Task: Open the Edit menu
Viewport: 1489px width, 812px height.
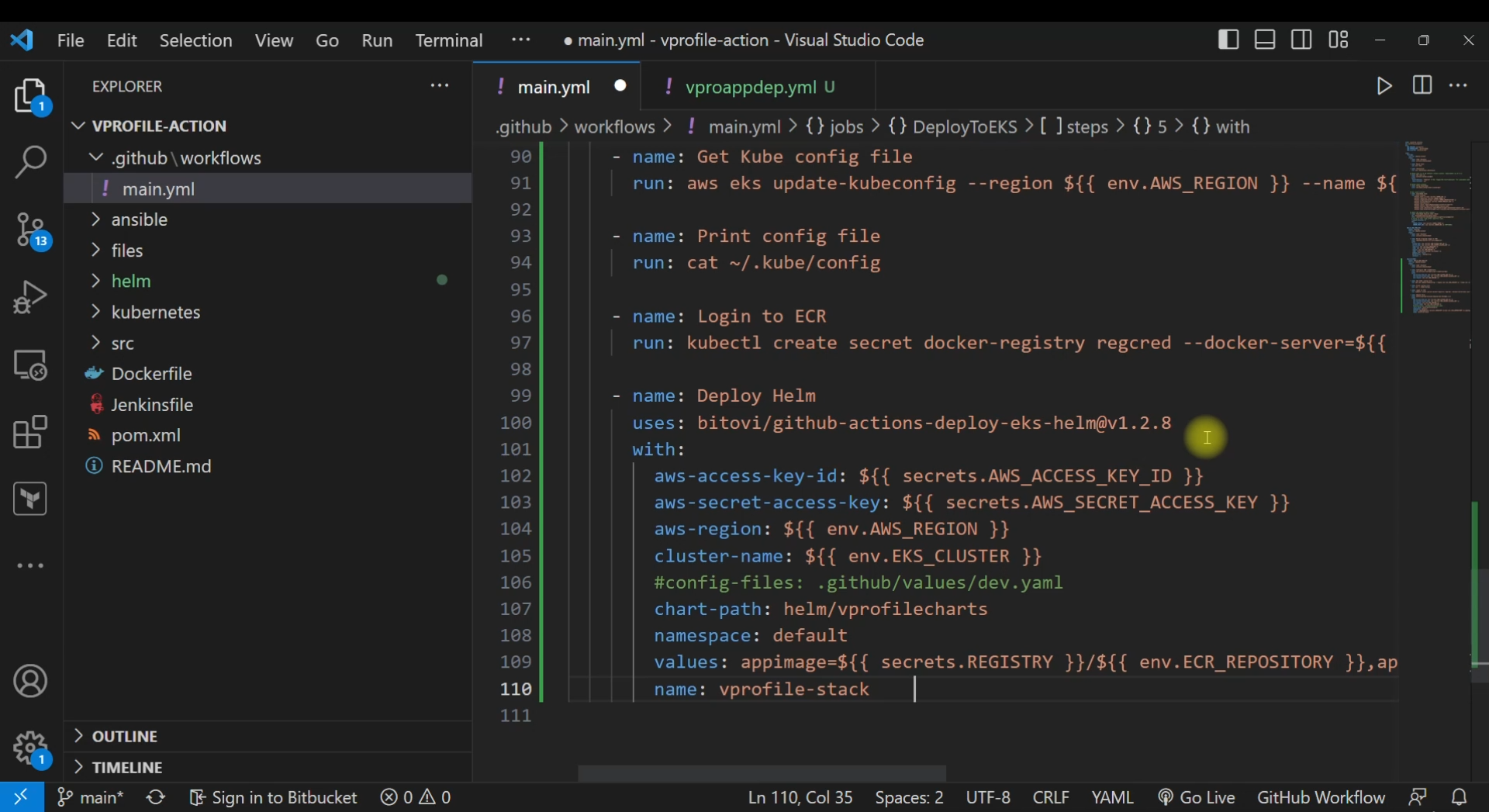Action: (x=122, y=40)
